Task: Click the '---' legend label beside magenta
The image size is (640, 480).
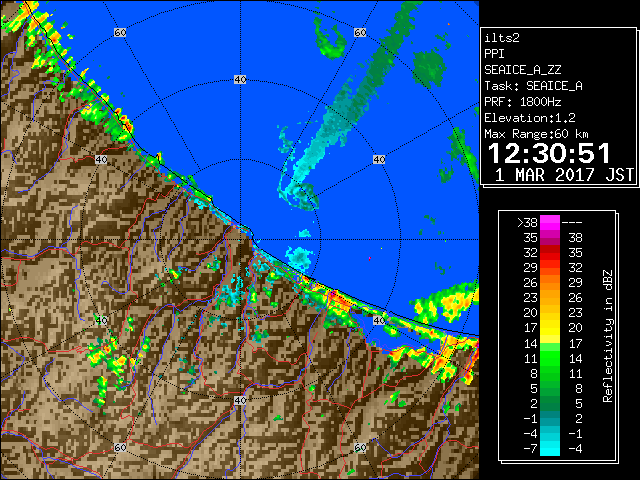Action: 572,222
